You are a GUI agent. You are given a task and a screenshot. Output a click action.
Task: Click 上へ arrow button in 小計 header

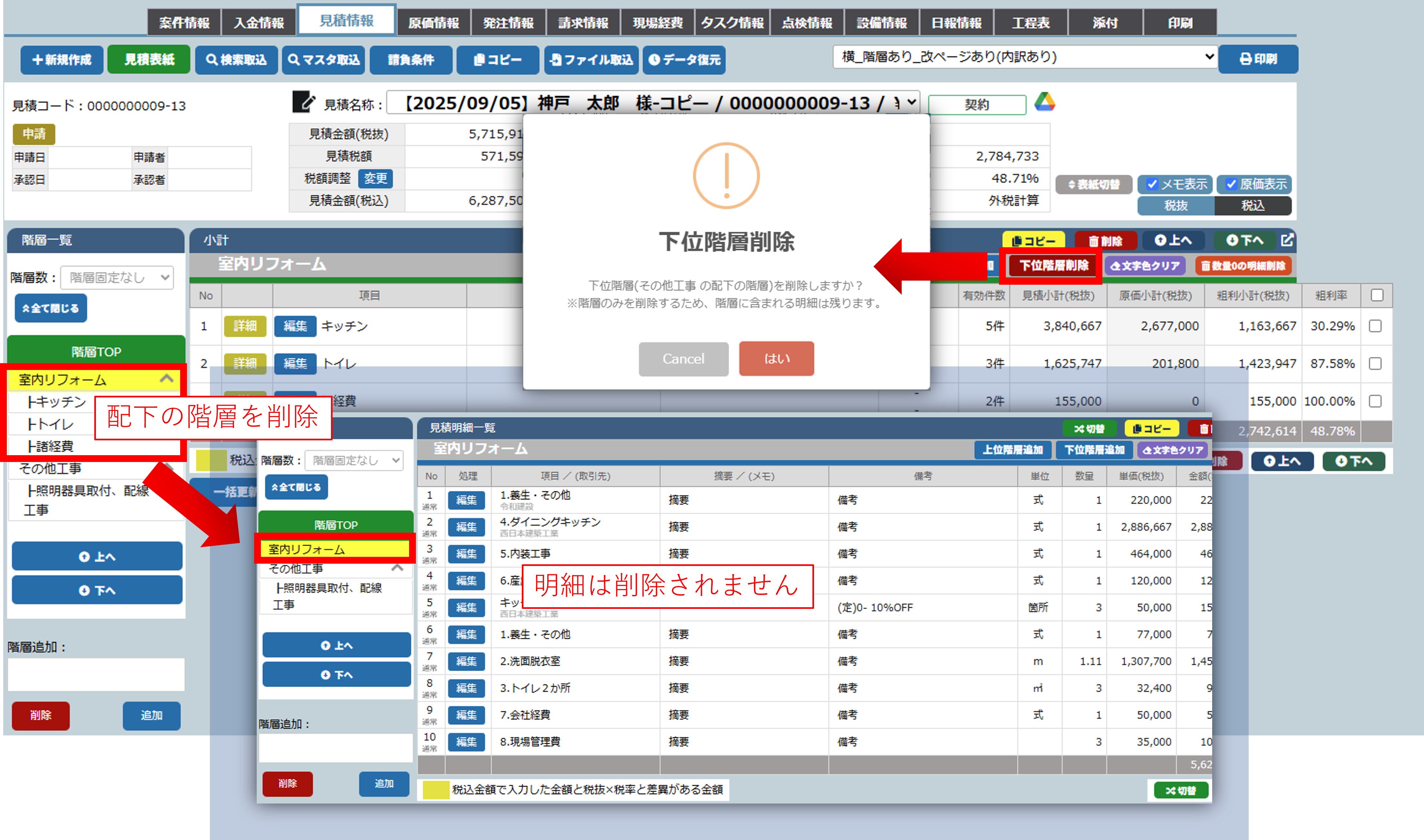(1173, 241)
